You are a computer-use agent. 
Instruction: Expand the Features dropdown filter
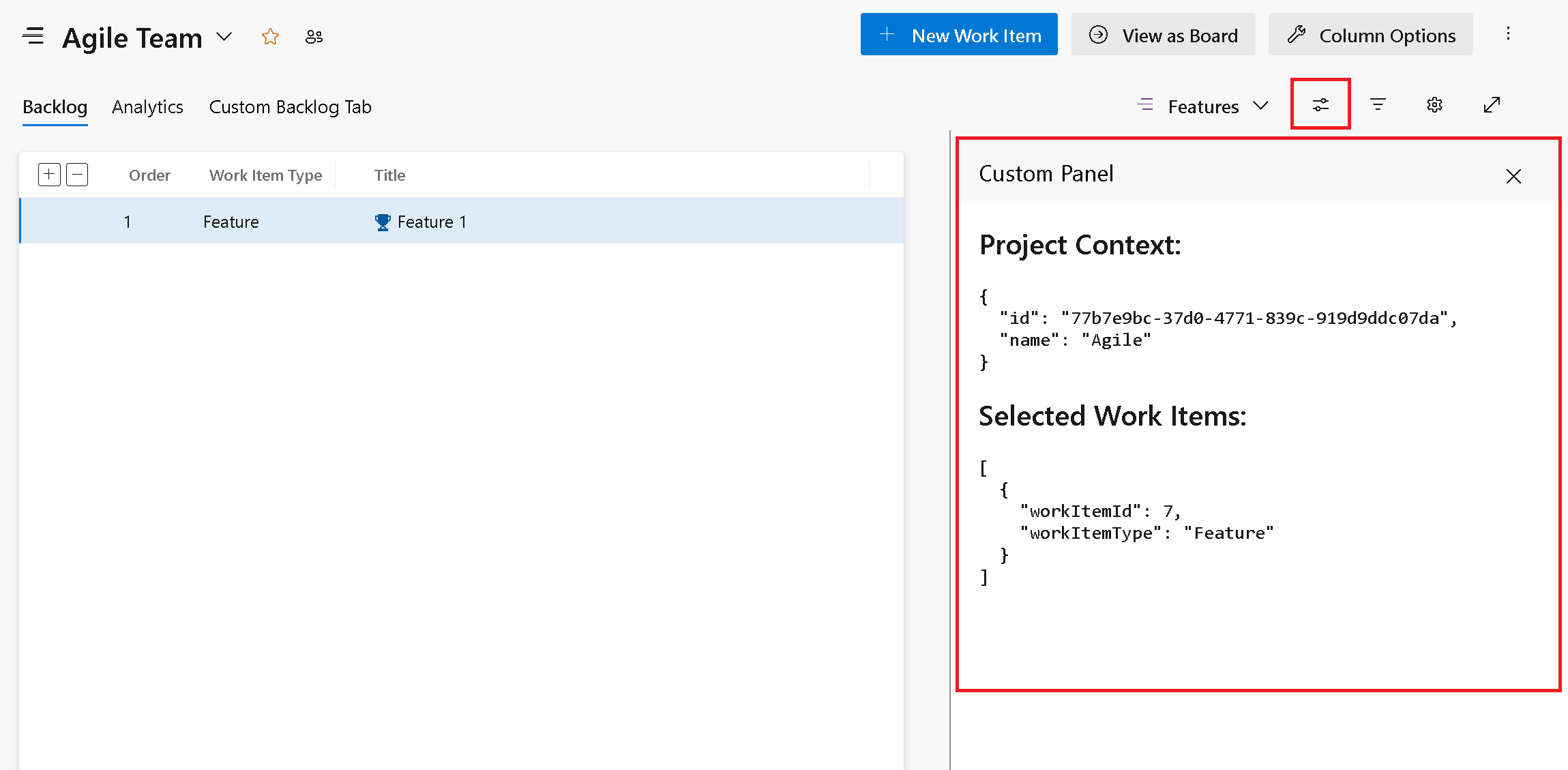tap(1262, 105)
